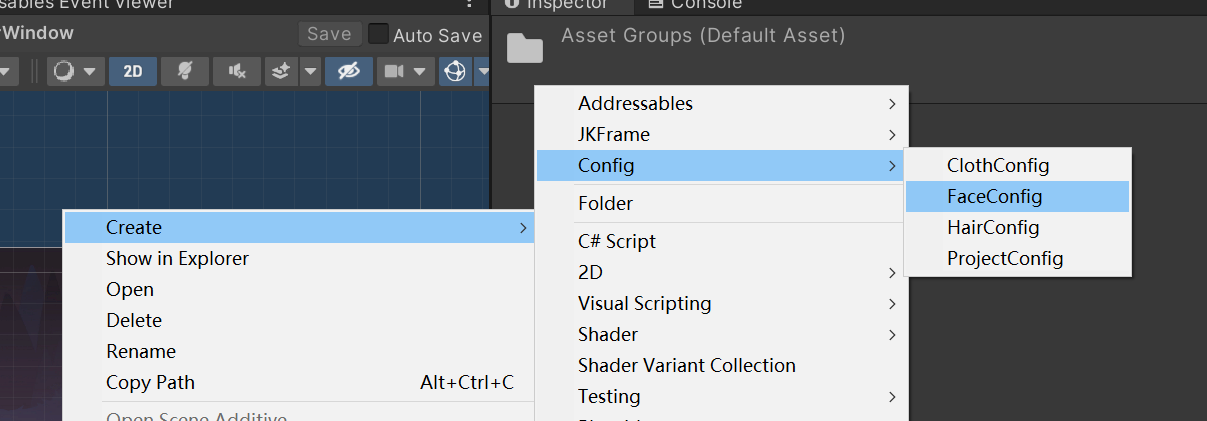Toggle the scene gizmos icon

(455, 71)
